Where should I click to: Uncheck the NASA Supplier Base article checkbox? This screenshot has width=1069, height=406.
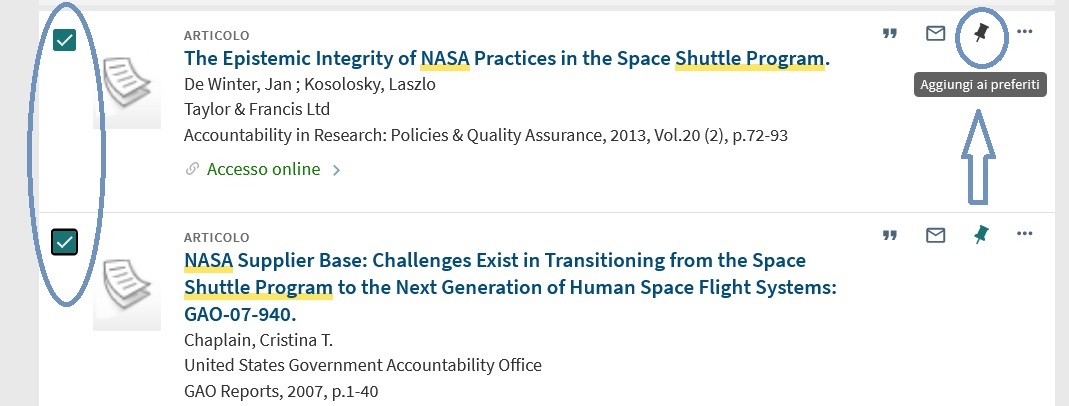point(65,241)
